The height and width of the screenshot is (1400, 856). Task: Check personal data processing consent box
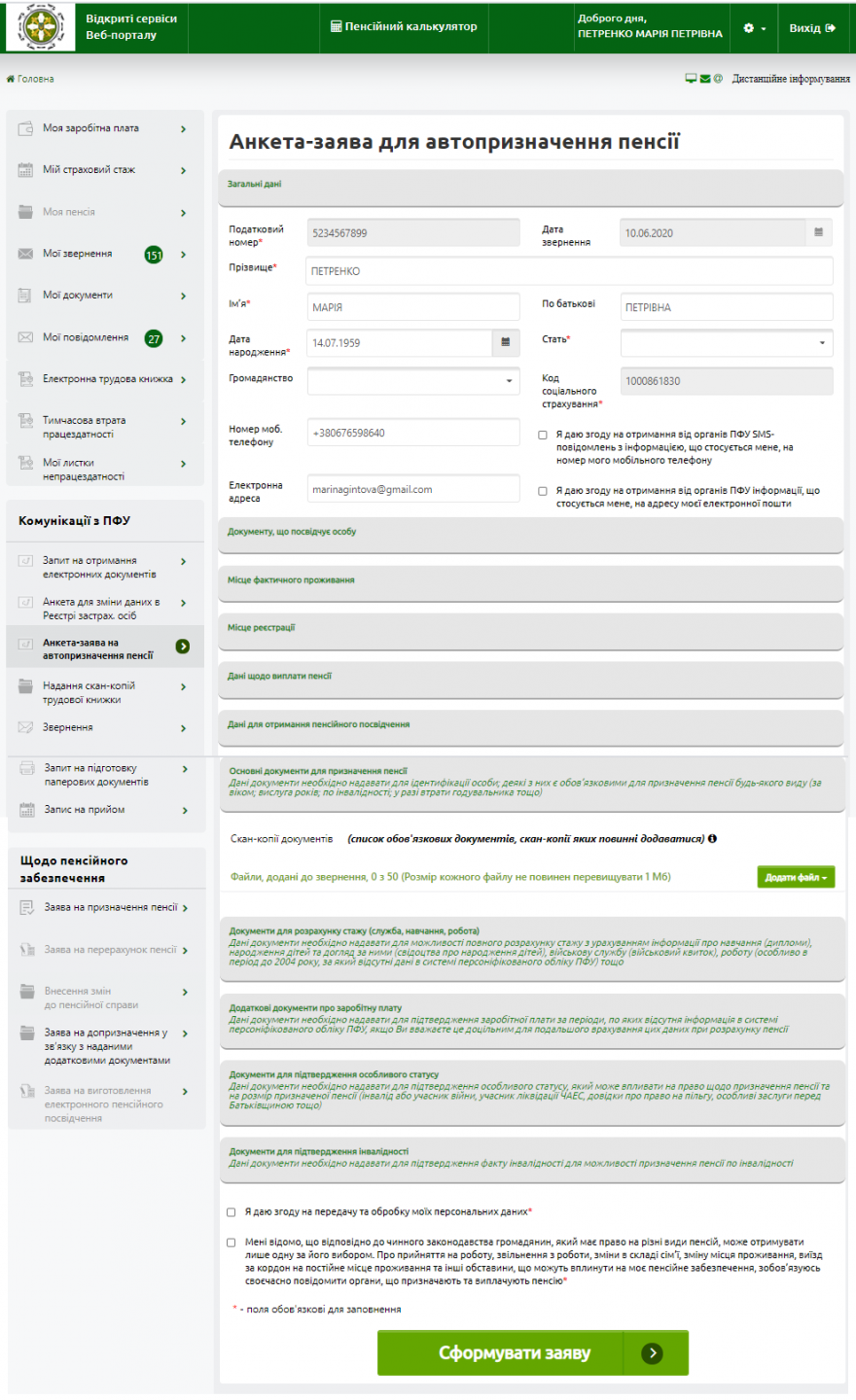click(232, 1212)
